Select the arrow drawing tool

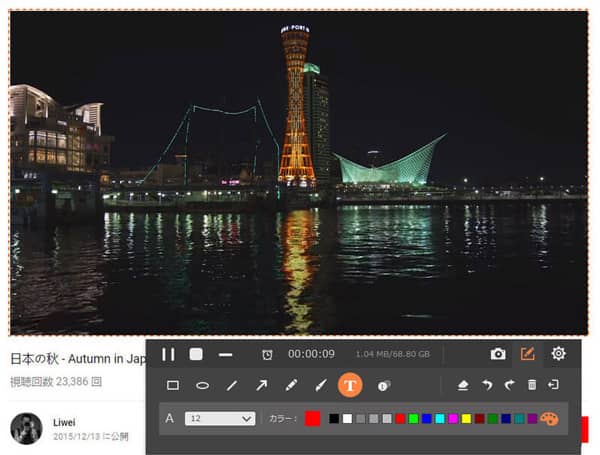(x=261, y=385)
